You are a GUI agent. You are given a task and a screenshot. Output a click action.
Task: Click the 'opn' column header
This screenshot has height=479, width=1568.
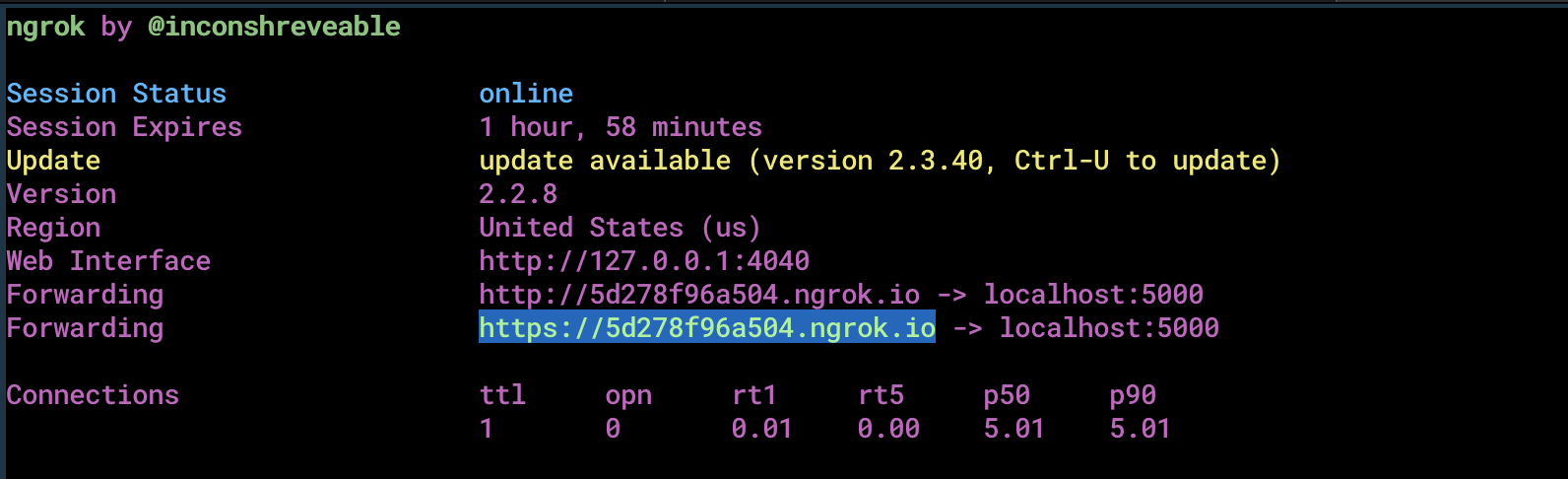[x=628, y=395]
